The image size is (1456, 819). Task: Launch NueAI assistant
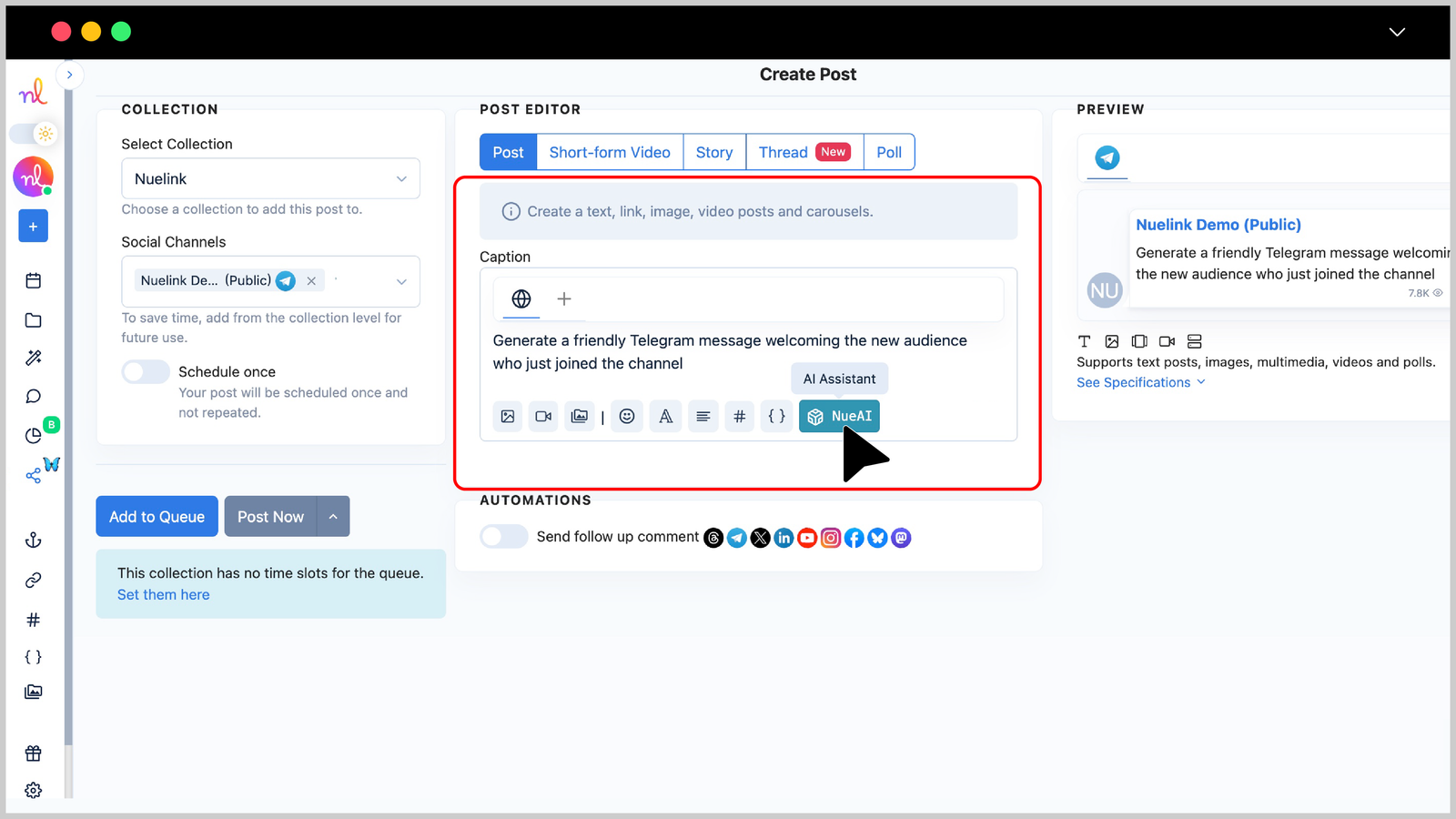tap(838, 416)
